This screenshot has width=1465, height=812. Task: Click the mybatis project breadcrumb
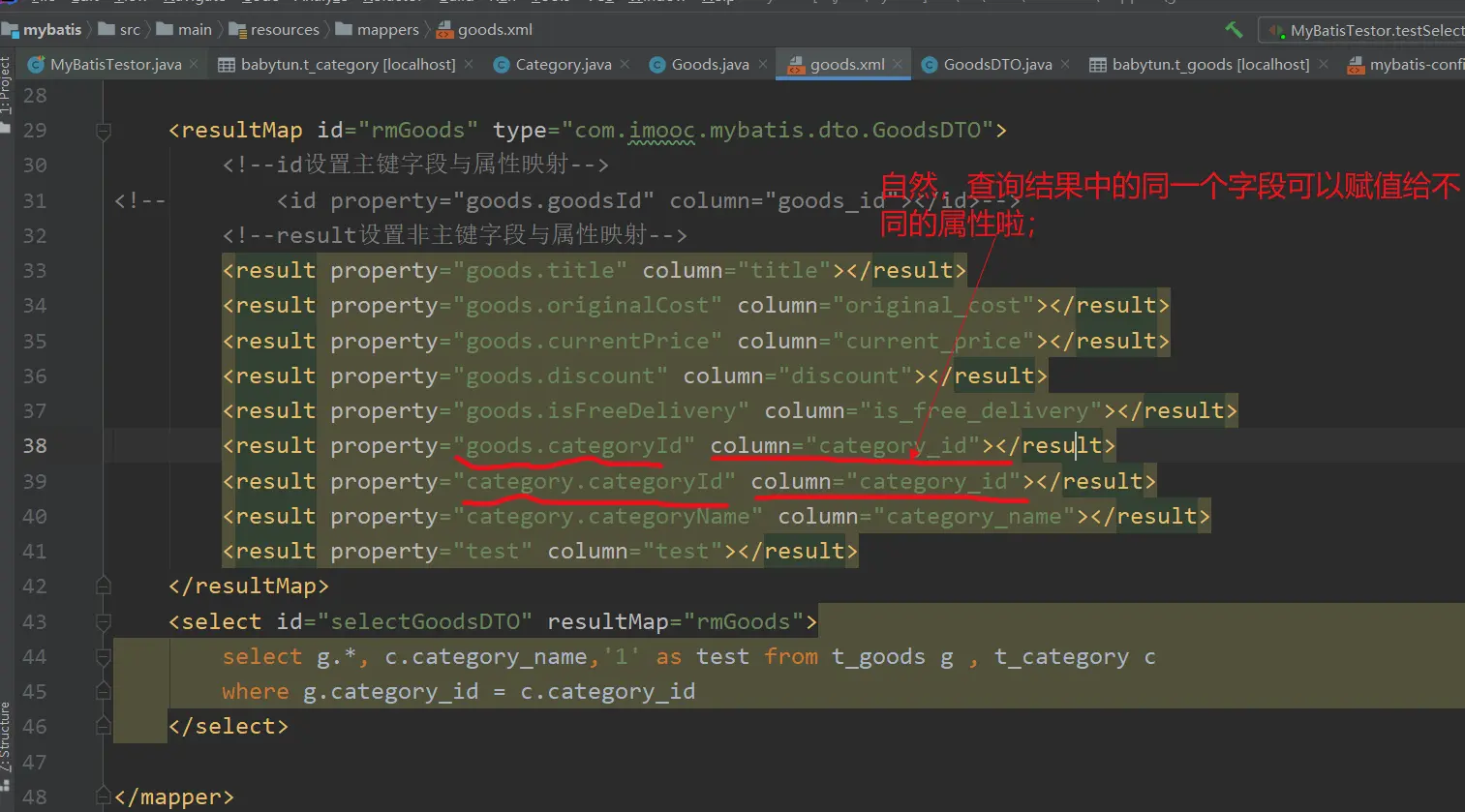point(51,30)
